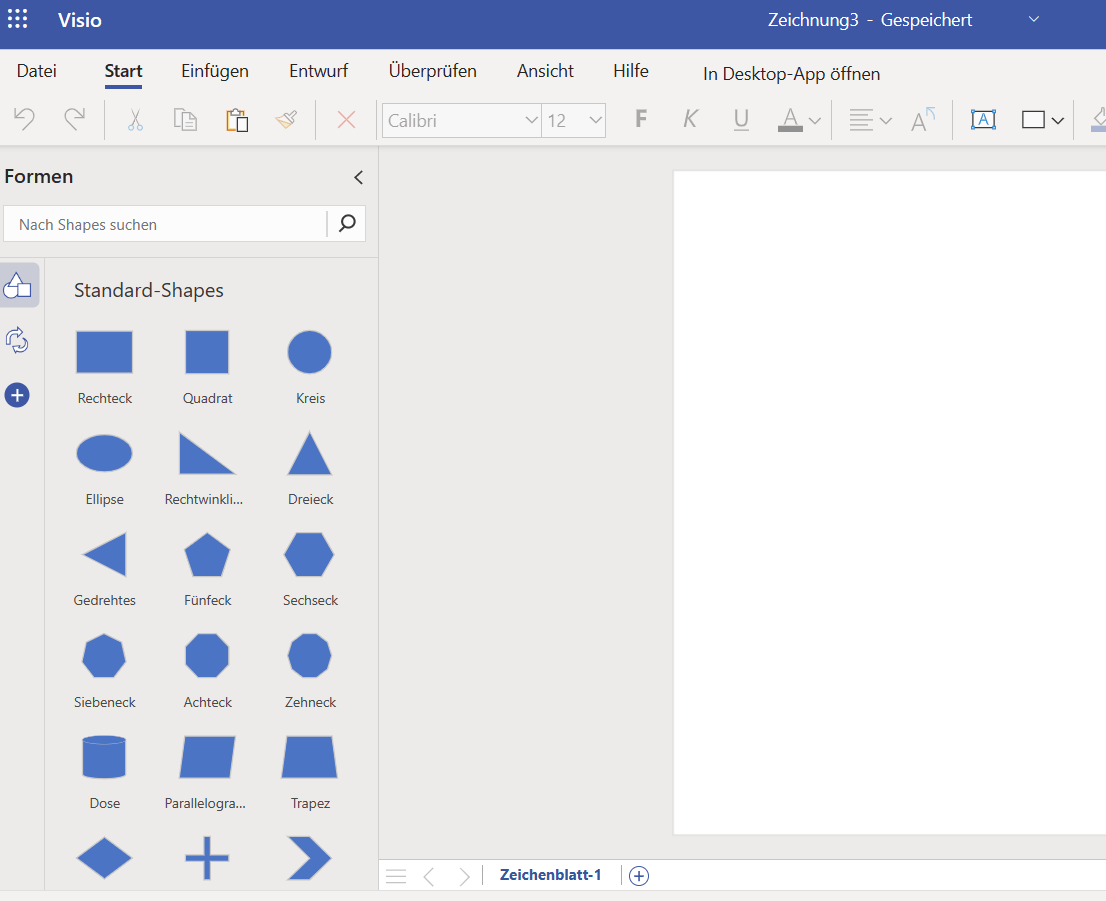Open the all-pages list icon

tap(396, 876)
